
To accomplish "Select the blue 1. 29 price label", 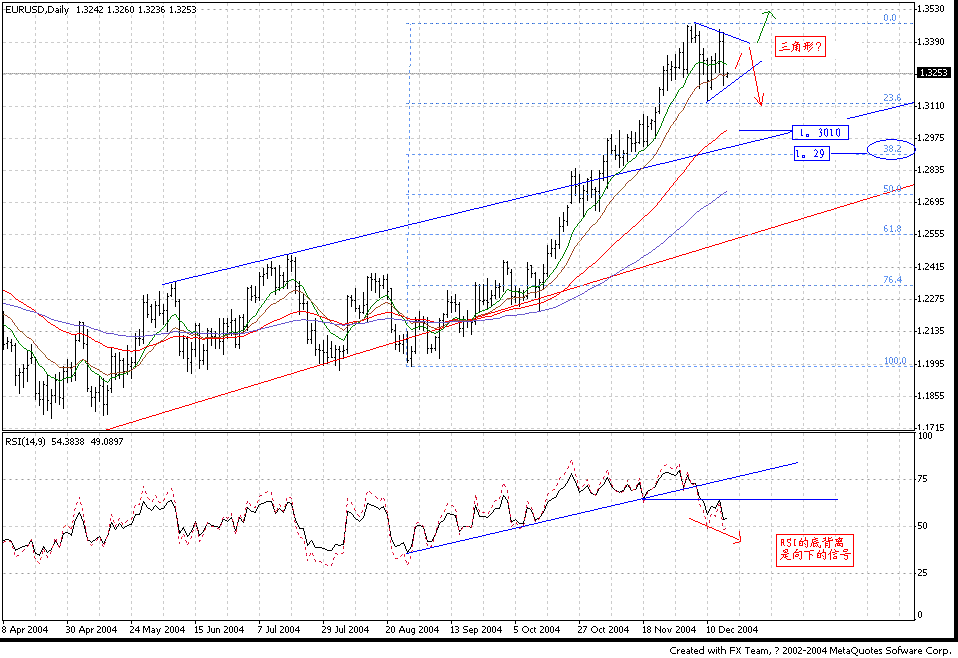I will [x=812, y=153].
